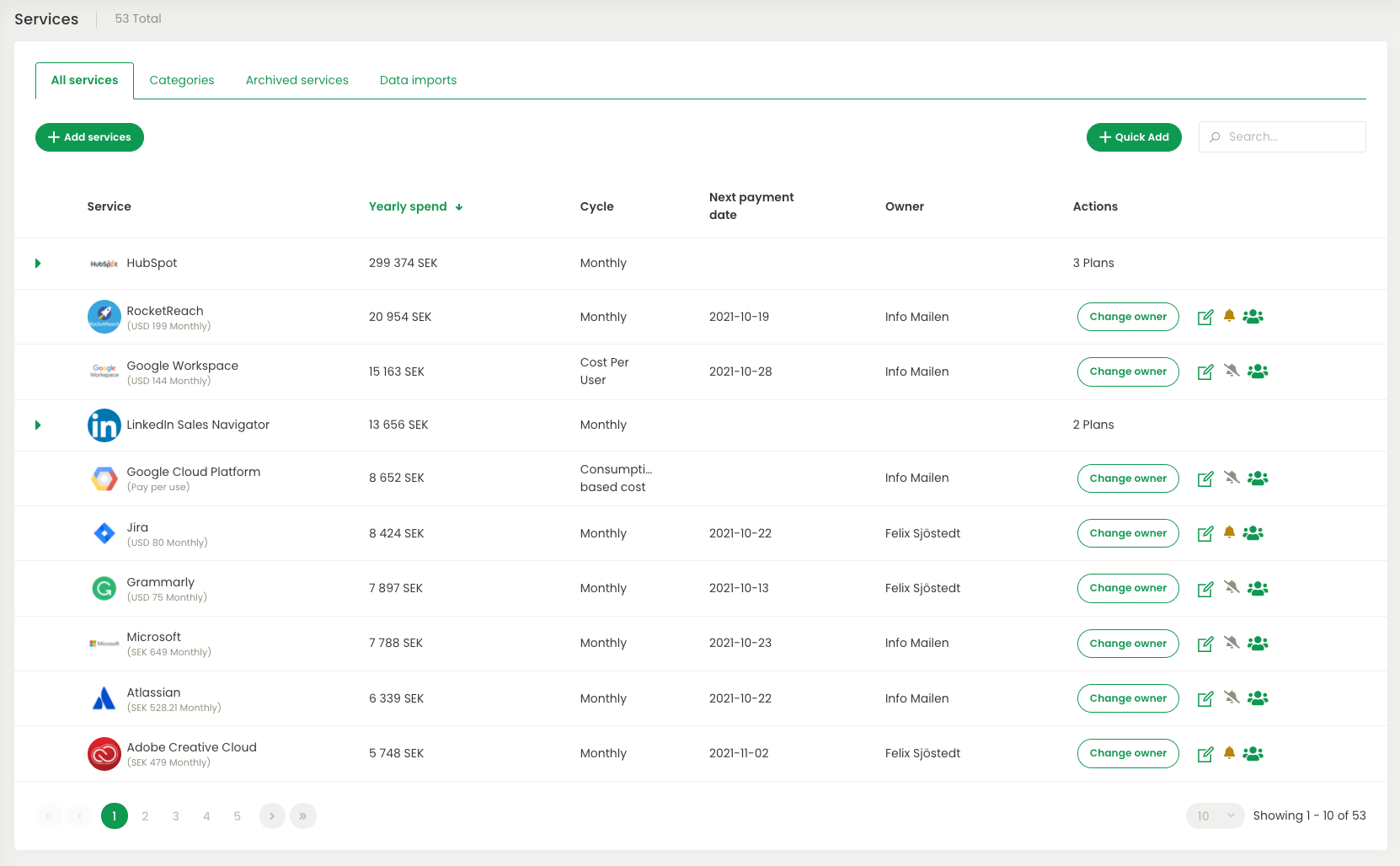Open Grammarly users icon
The height and width of the screenshot is (866, 1400).
pos(1258,588)
